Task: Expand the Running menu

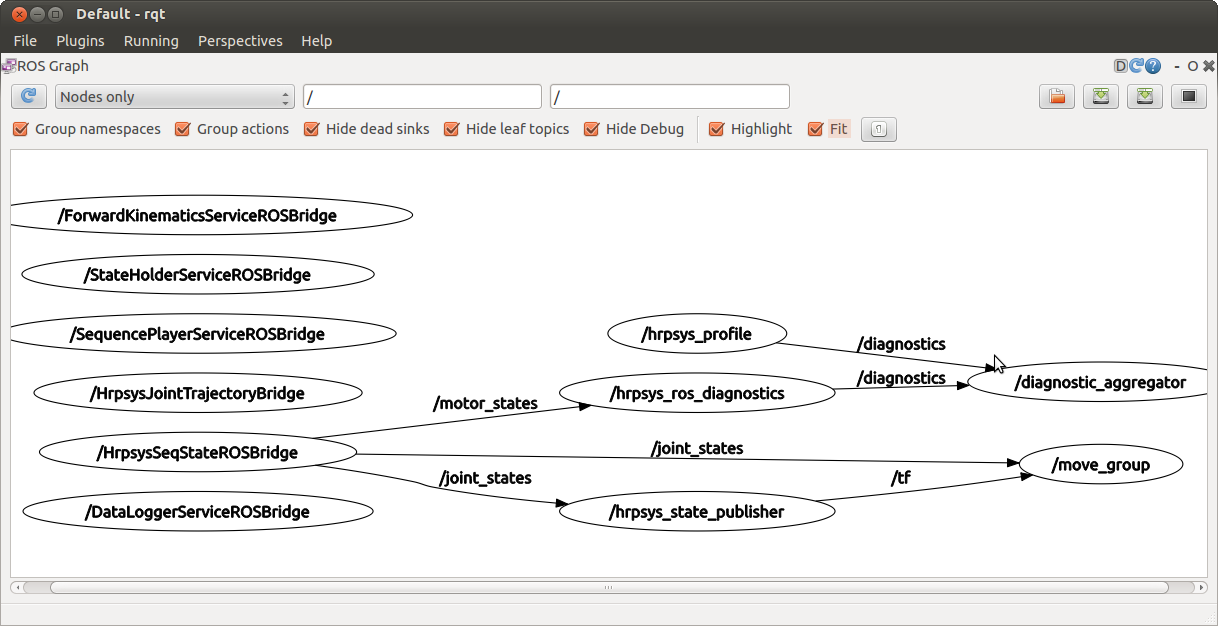Action: coord(151,41)
